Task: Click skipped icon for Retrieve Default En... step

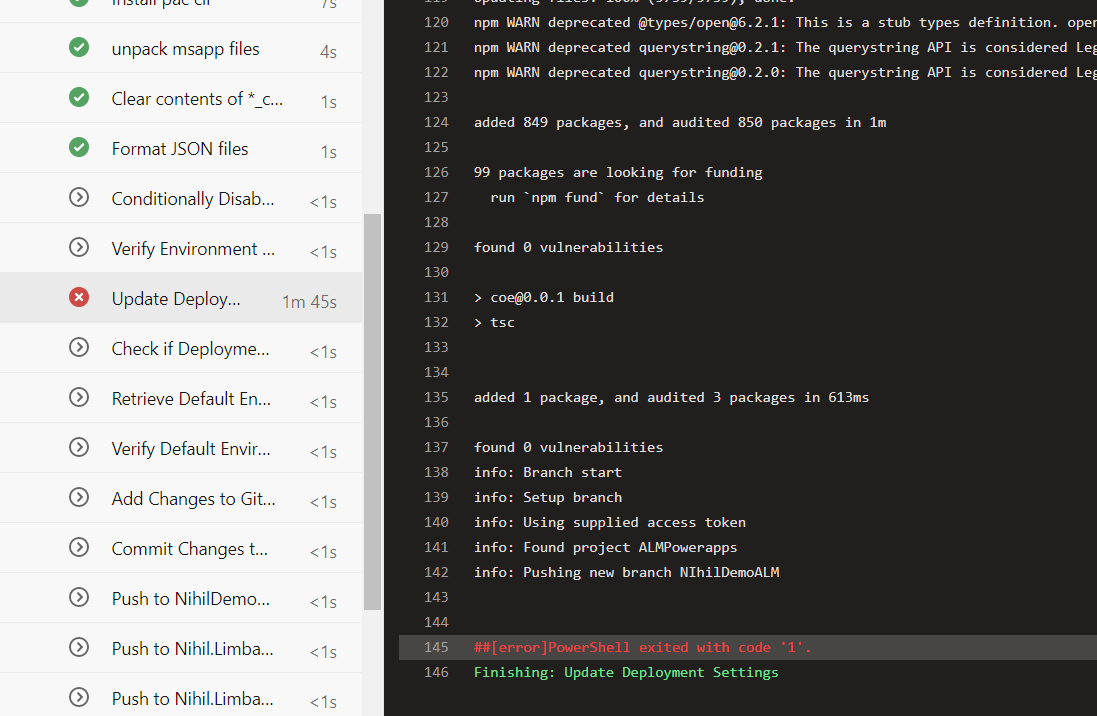Action: tap(79, 398)
